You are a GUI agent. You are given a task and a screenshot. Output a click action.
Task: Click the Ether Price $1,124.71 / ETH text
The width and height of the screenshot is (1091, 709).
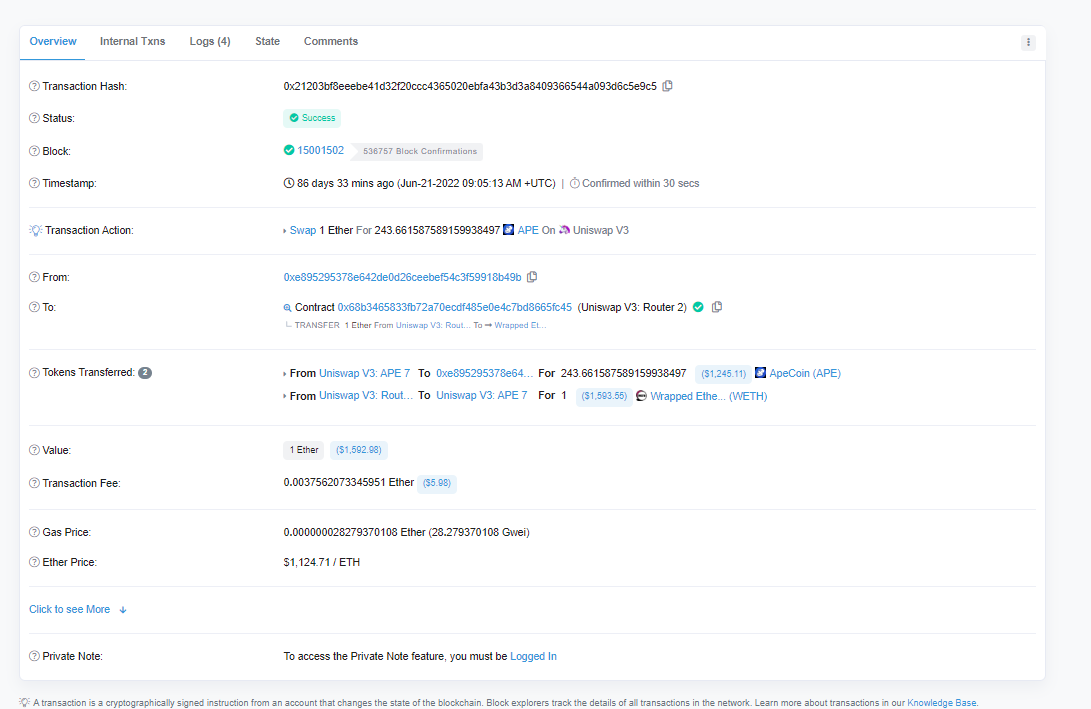(x=321, y=562)
